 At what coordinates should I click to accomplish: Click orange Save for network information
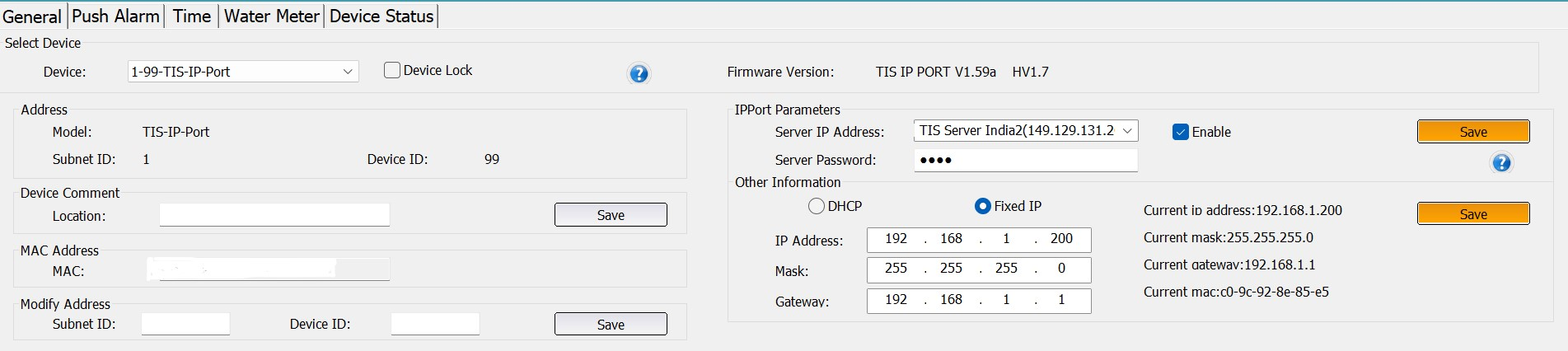pos(1473,213)
